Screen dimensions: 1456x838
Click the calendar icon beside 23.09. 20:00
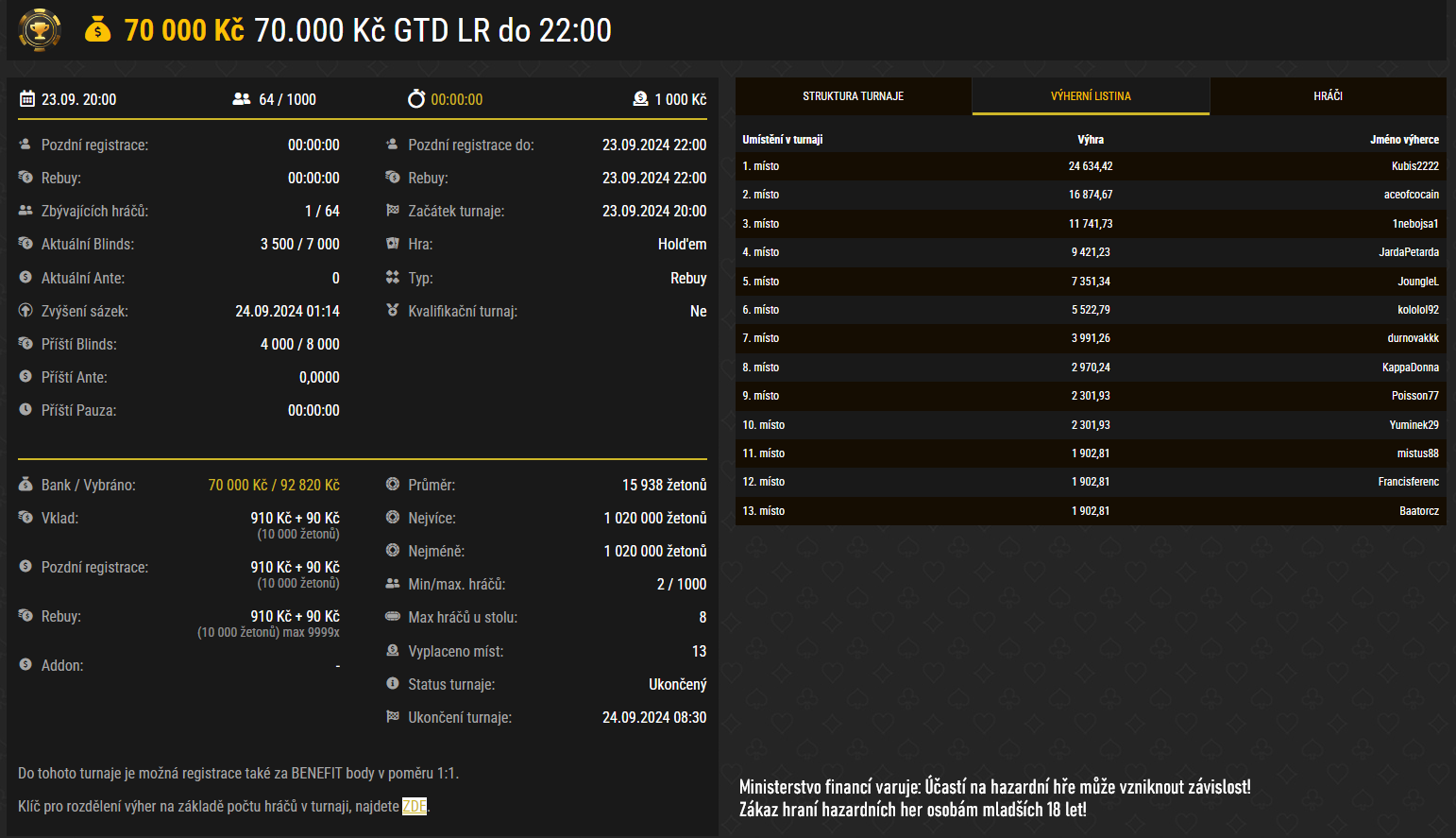(27, 99)
